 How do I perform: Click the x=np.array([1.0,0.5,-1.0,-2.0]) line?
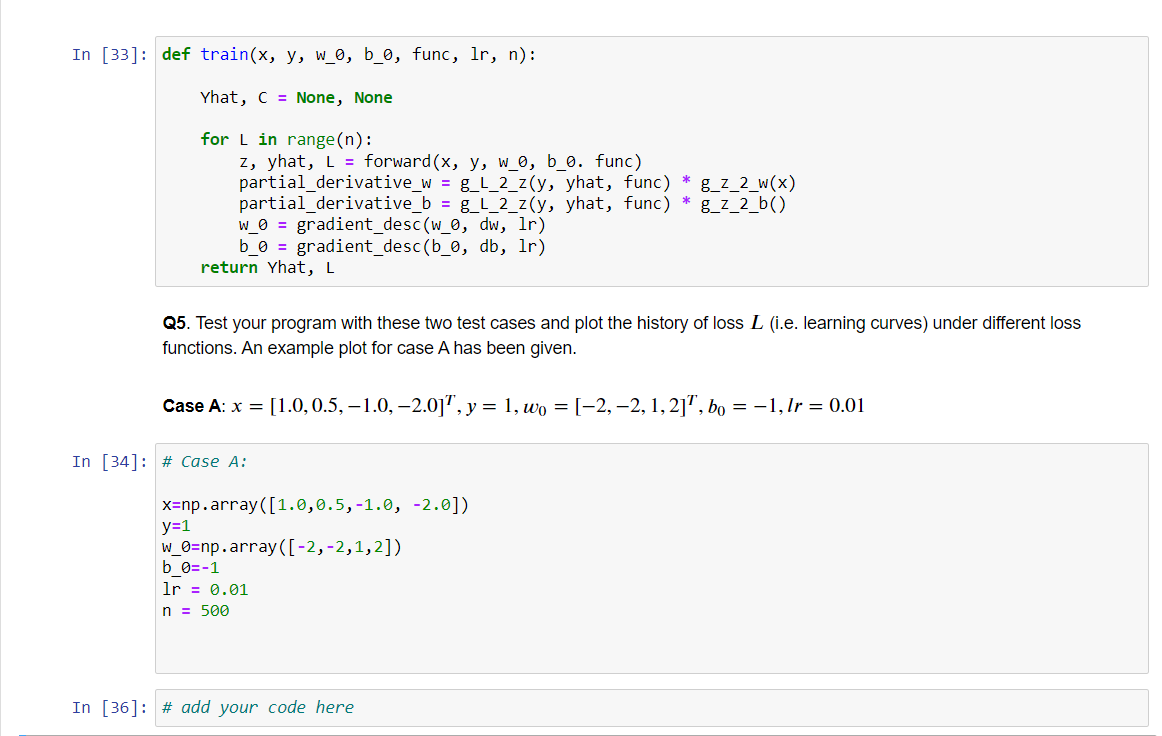point(316,505)
